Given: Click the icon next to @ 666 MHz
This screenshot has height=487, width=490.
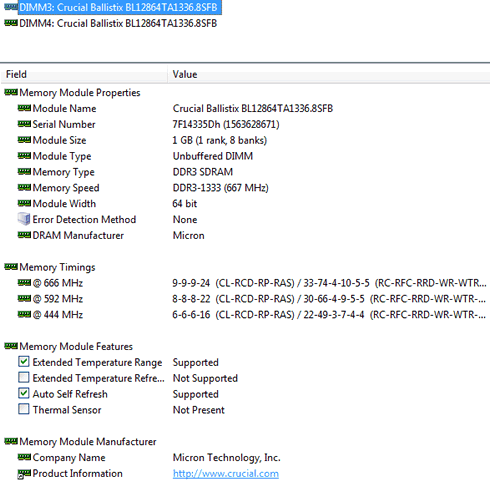Looking at the screenshot, I should (24, 283).
